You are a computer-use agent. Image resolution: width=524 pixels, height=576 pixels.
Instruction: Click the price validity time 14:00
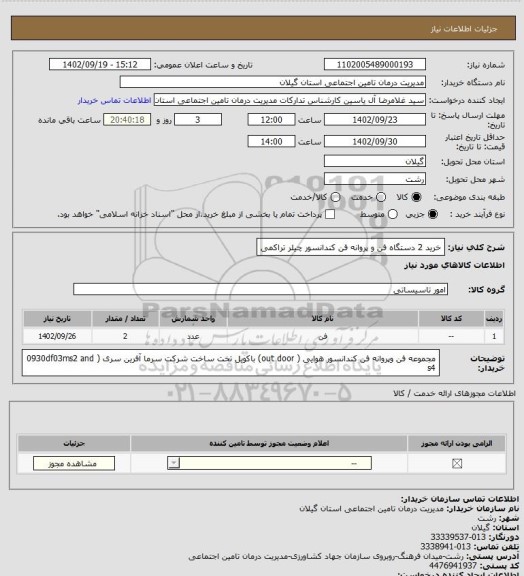[272, 141]
